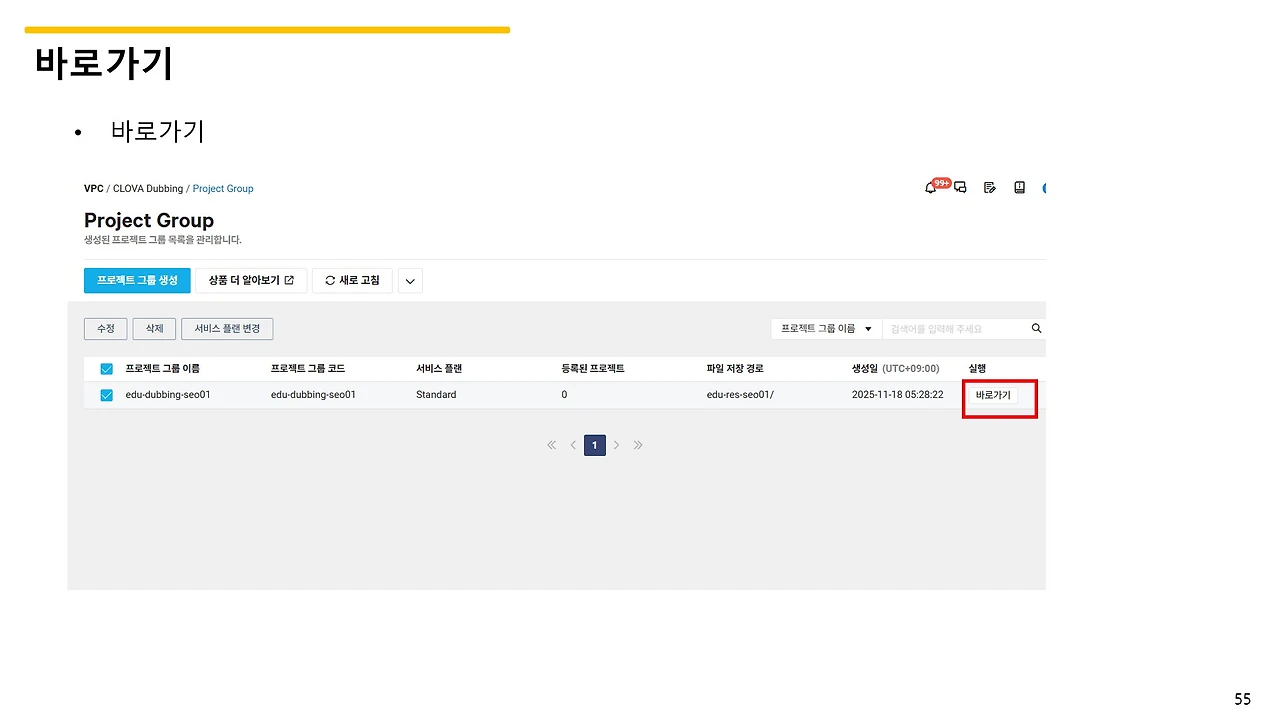
Task: Go to last page with double-right arrows
Action: (x=638, y=445)
